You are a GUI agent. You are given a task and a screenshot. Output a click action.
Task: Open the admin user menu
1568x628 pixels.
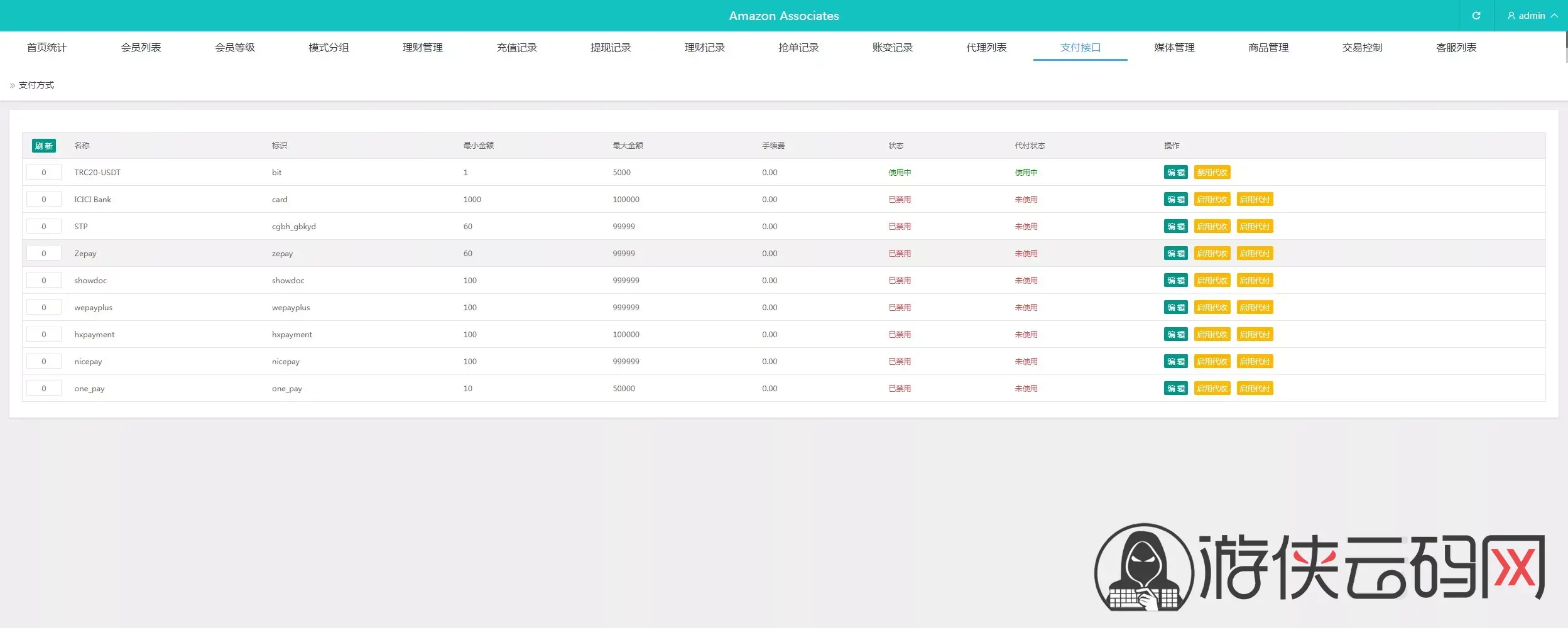pos(1532,16)
